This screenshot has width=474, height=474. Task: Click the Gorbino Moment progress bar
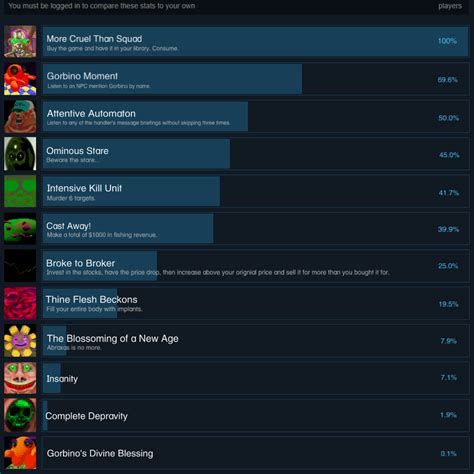tap(172, 79)
